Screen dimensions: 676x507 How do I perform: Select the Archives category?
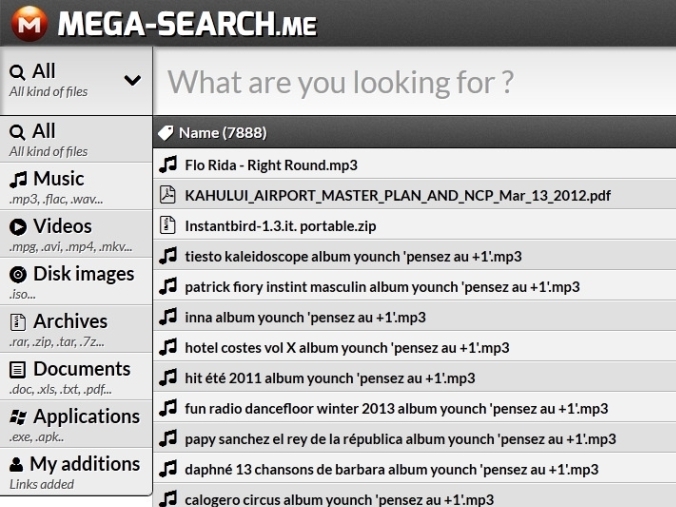pyautogui.click(x=76, y=329)
